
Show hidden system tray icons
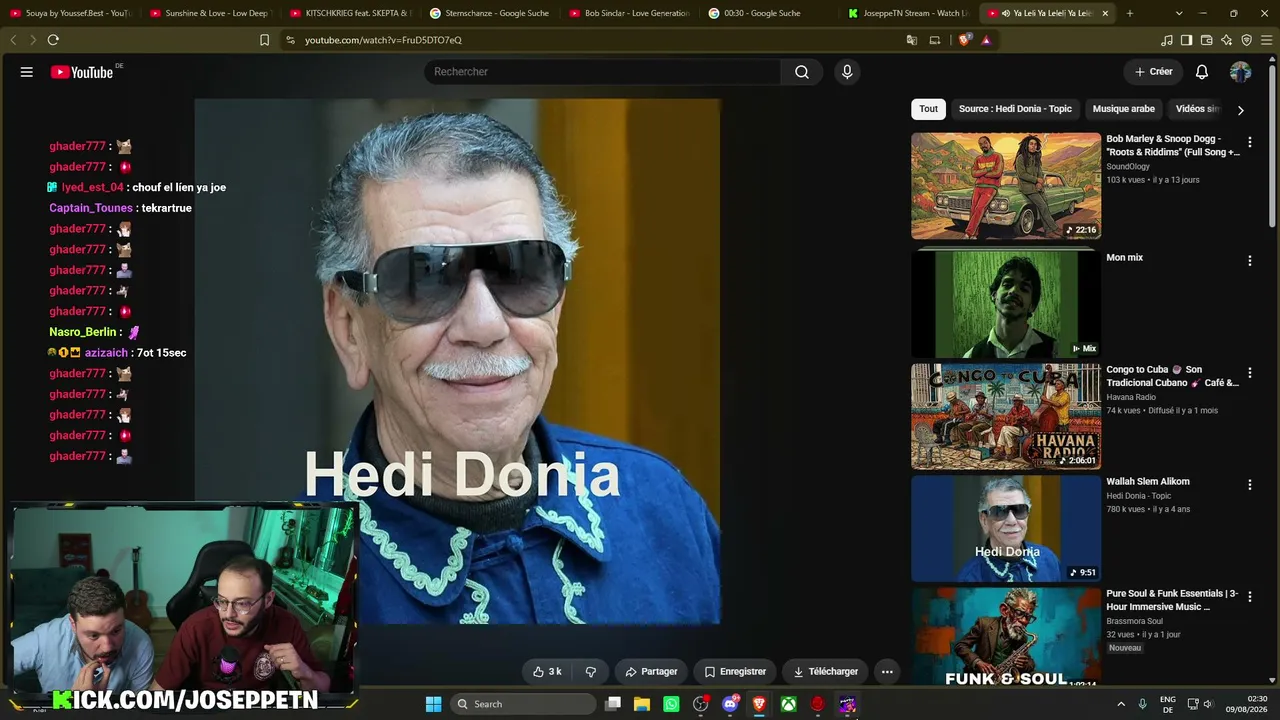point(1121,704)
